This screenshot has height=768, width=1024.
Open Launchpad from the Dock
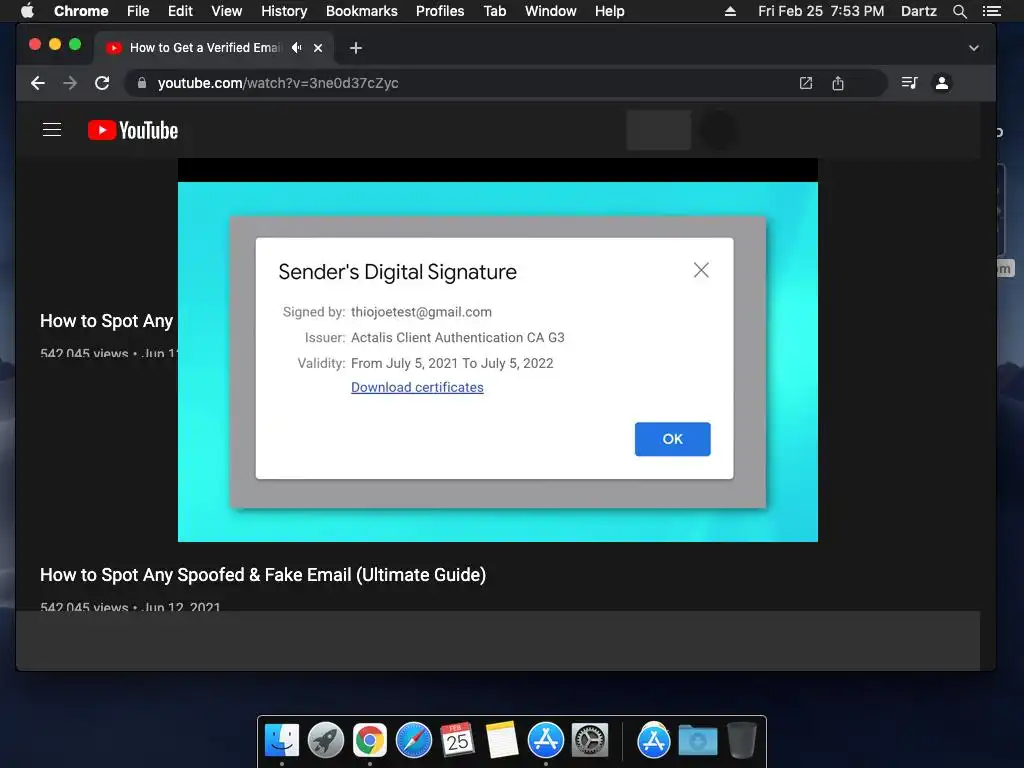(325, 741)
